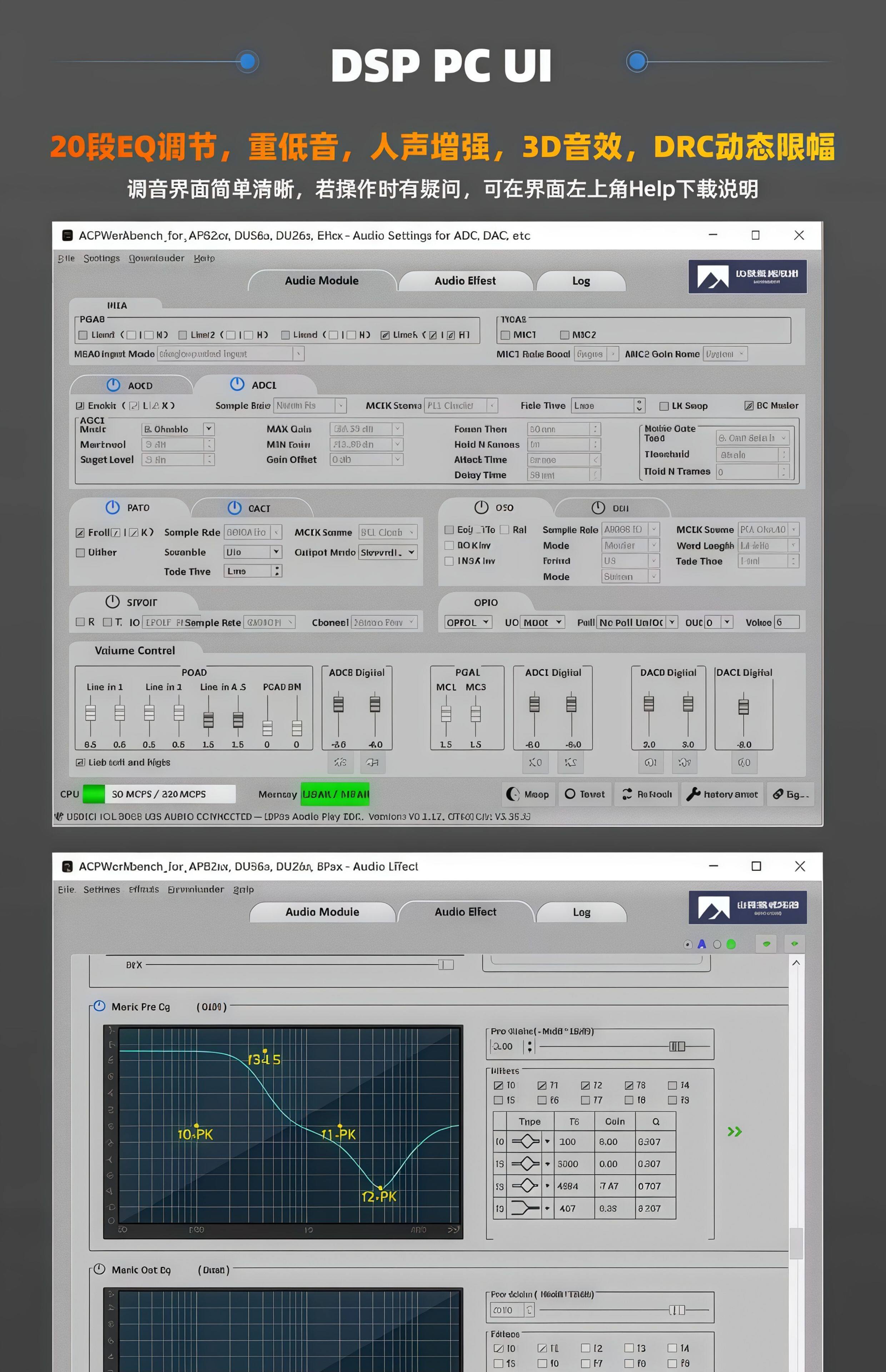Click the green double-arrow beside filter table
The width and height of the screenshot is (886, 1372).
(734, 1132)
